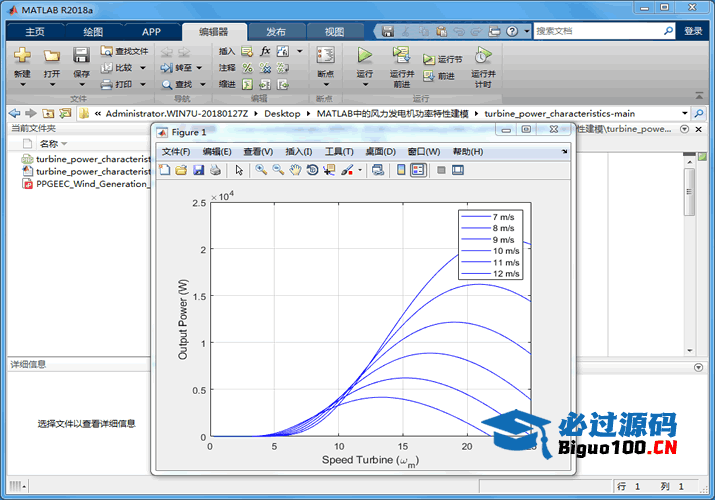This screenshot has width=715, height=500.
Task: Toggle Insert Colorbar in figure toolbar
Action: coord(401,170)
